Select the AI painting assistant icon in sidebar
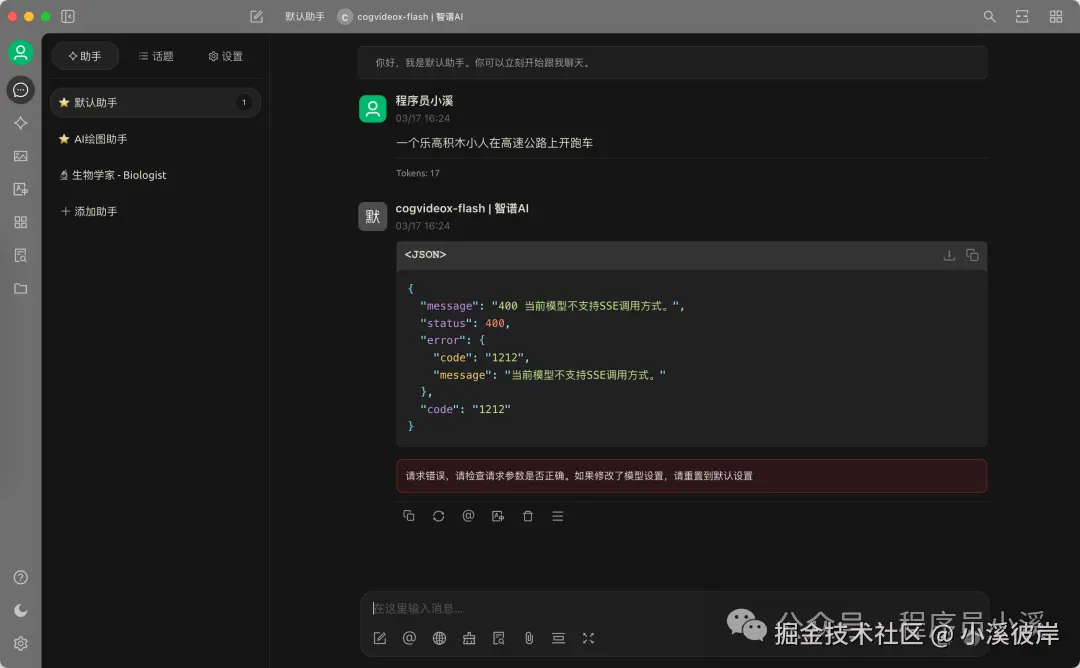 21,156
